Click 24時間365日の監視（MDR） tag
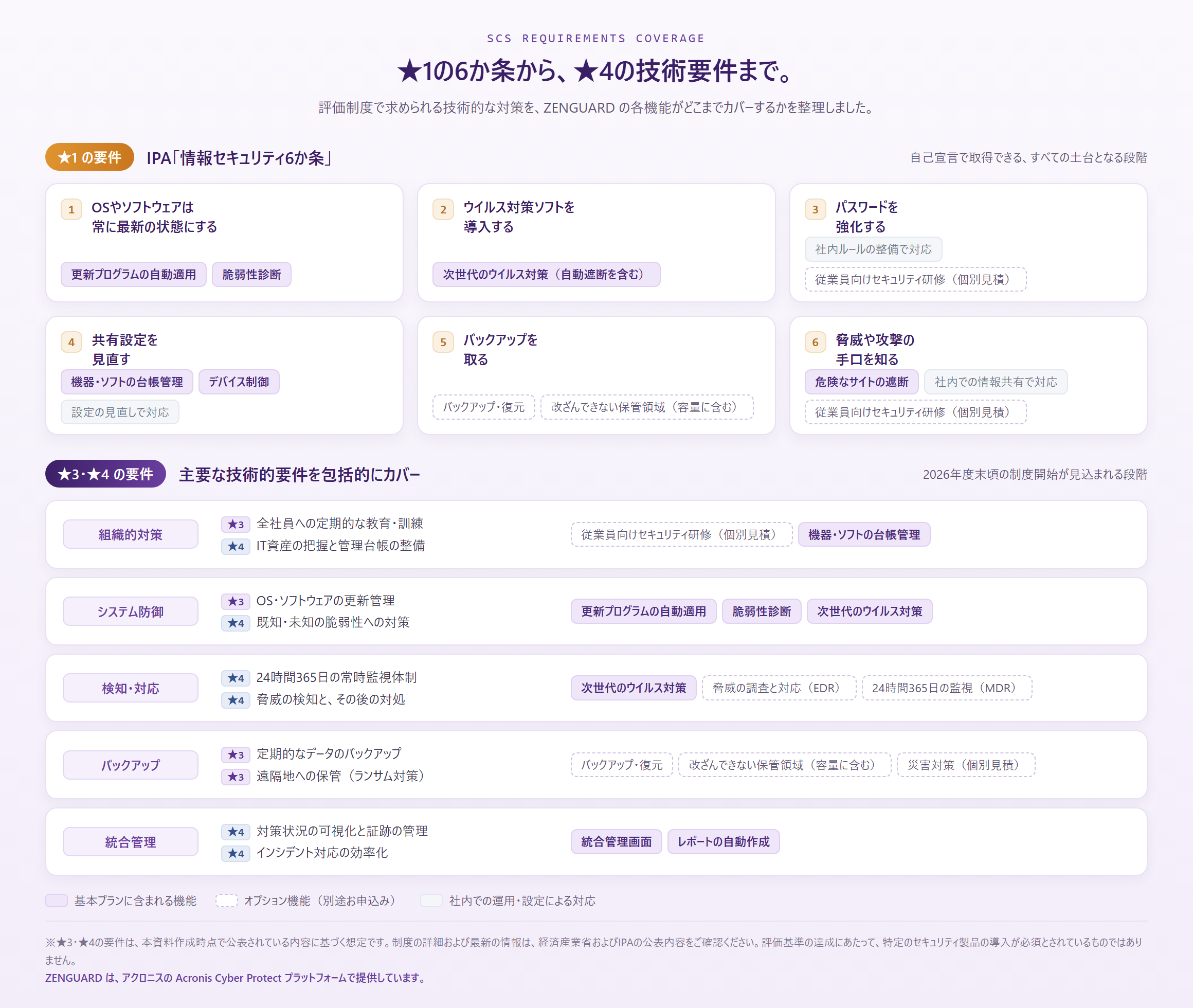This screenshot has width=1193, height=1008. 947,688
